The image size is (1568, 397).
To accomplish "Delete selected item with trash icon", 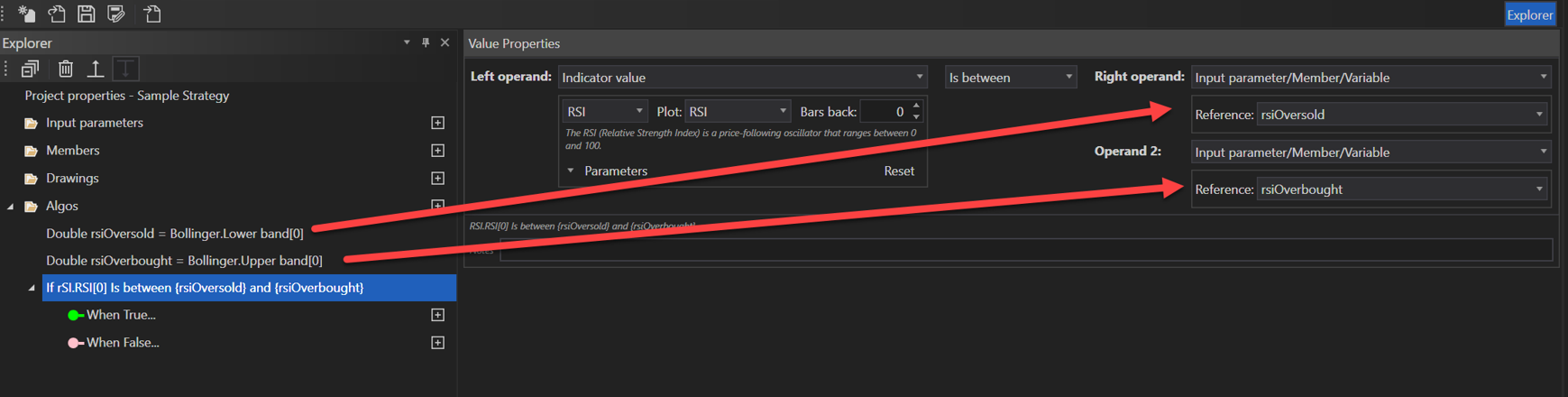I will [65, 69].
